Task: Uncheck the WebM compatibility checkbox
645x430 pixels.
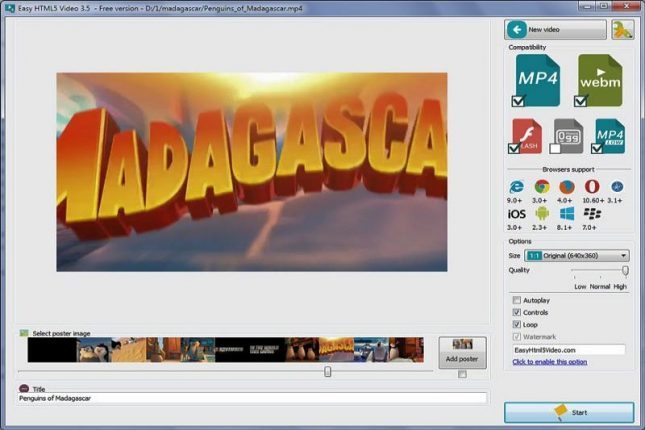Action: (580, 101)
